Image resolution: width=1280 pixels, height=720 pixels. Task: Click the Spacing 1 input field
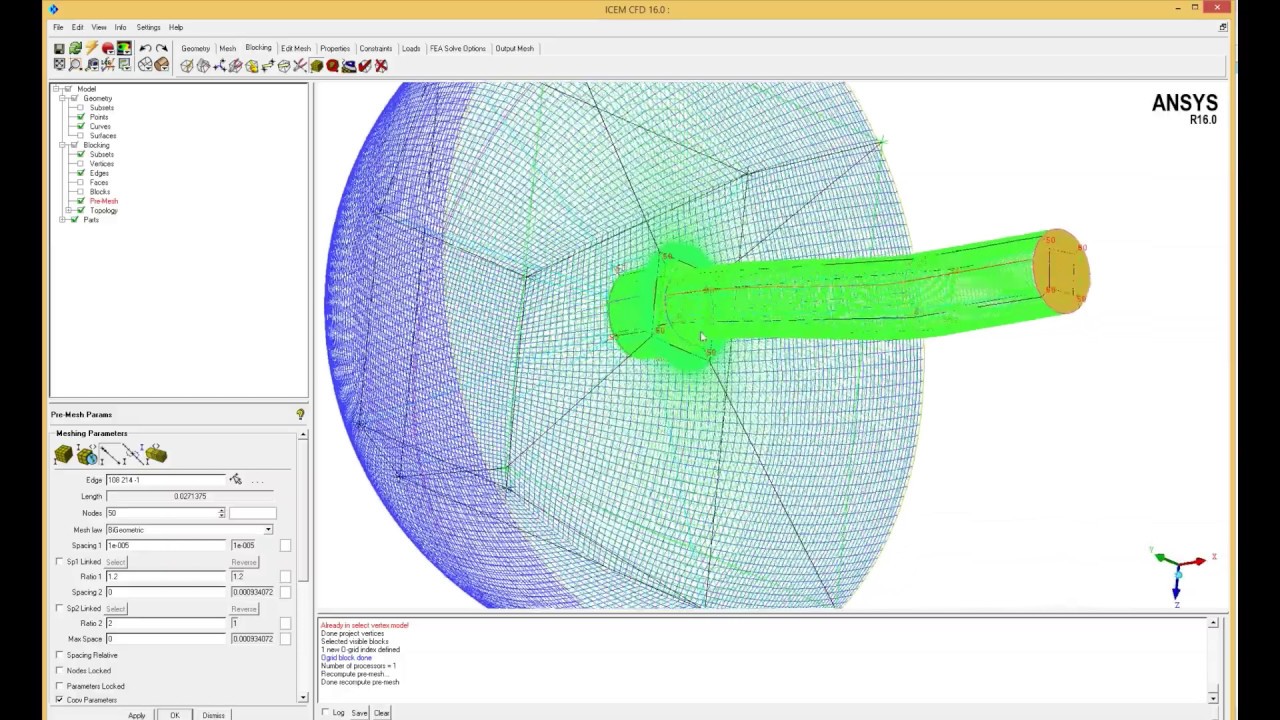(x=166, y=545)
